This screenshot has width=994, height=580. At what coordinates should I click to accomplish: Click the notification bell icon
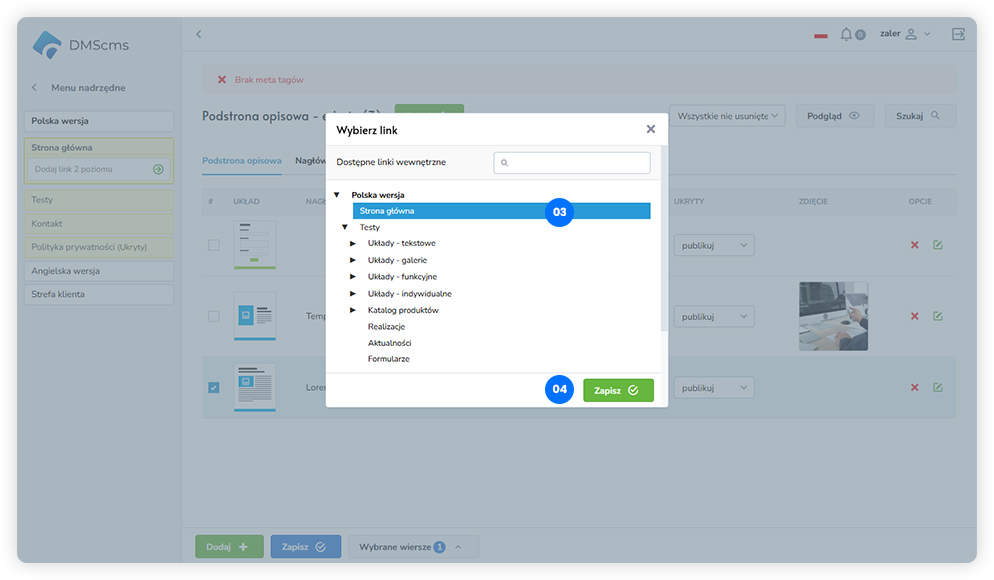tap(847, 34)
